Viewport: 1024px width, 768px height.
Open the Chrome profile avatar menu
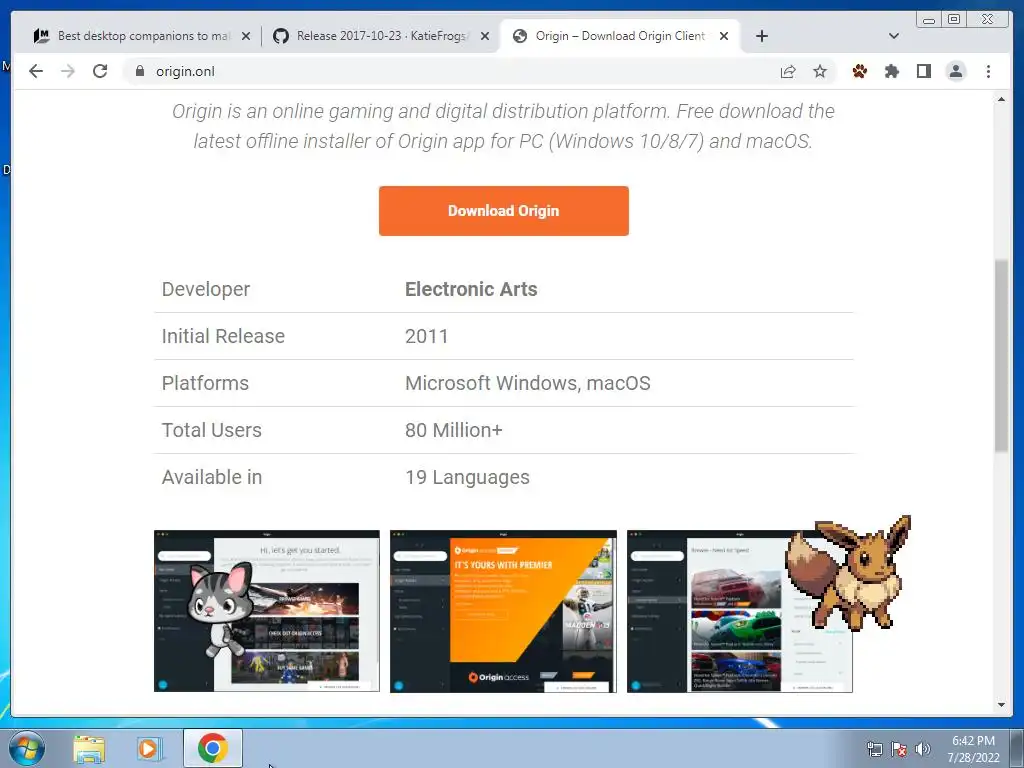(955, 71)
